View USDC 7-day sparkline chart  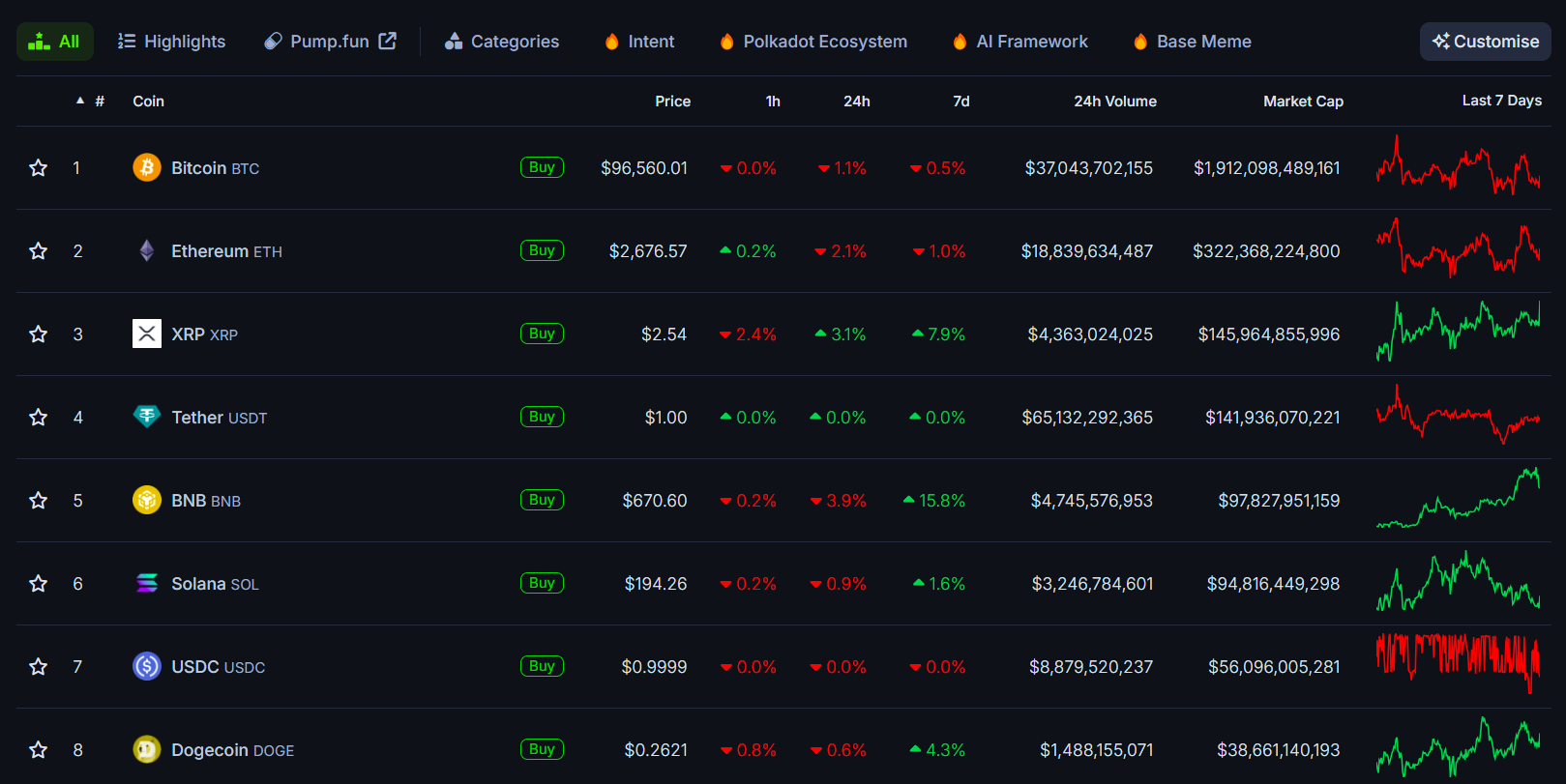[1459, 664]
